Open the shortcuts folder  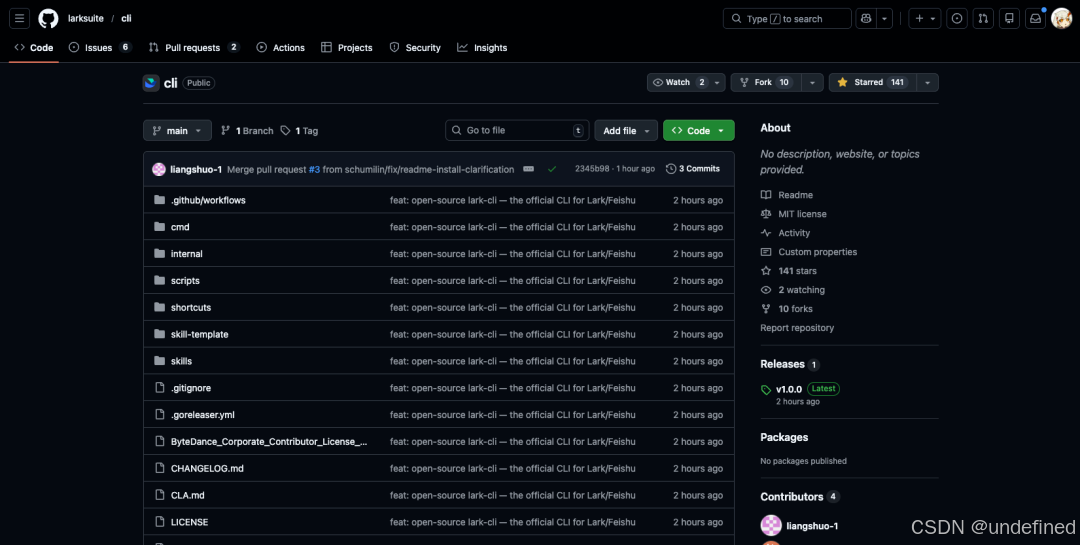click(191, 307)
